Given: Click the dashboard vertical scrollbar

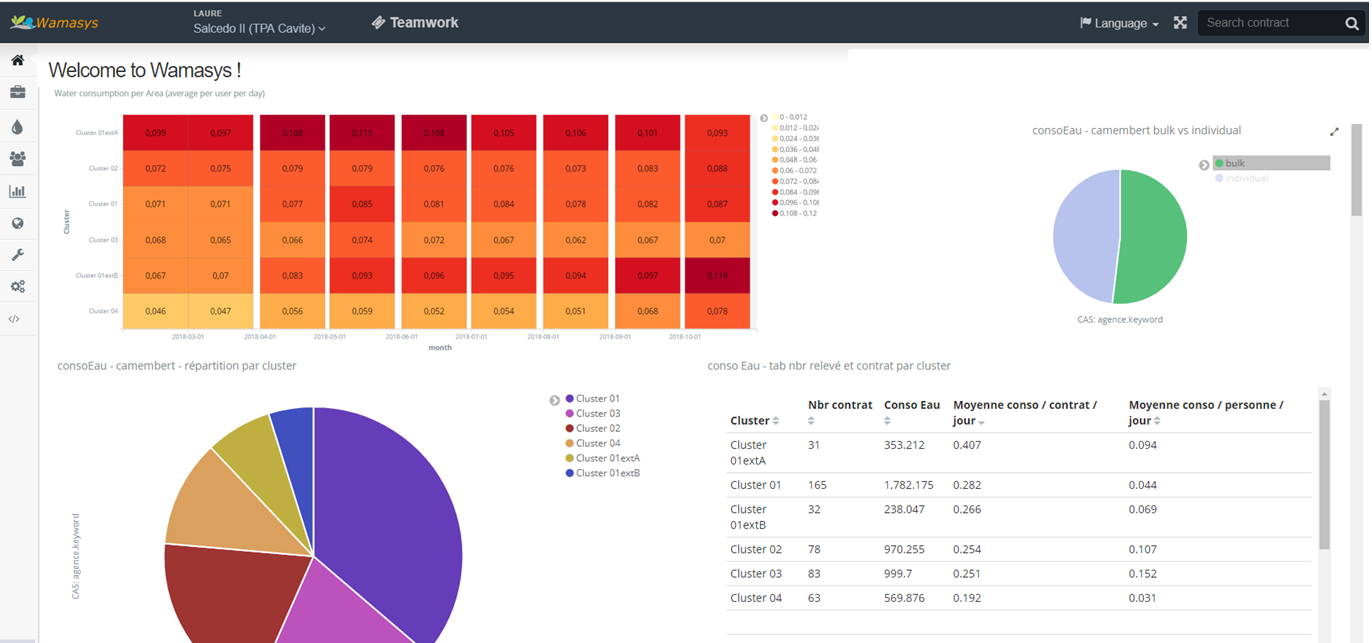Looking at the screenshot, I should [1357, 170].
